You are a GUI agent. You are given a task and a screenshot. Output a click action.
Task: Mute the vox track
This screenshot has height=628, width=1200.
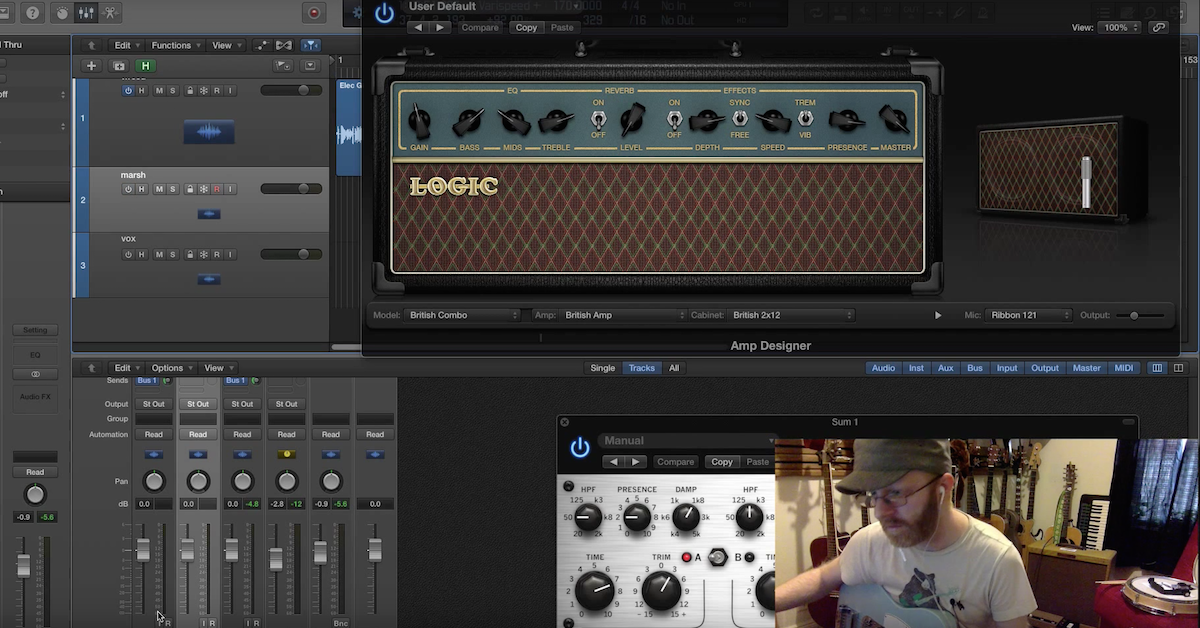point(158,254)
